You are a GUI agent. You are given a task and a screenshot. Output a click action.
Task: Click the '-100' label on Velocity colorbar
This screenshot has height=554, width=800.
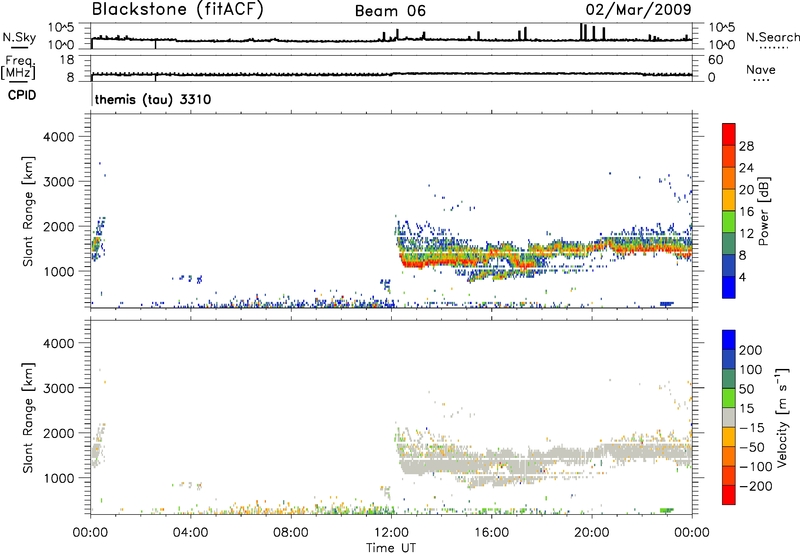tap(756, 467)
